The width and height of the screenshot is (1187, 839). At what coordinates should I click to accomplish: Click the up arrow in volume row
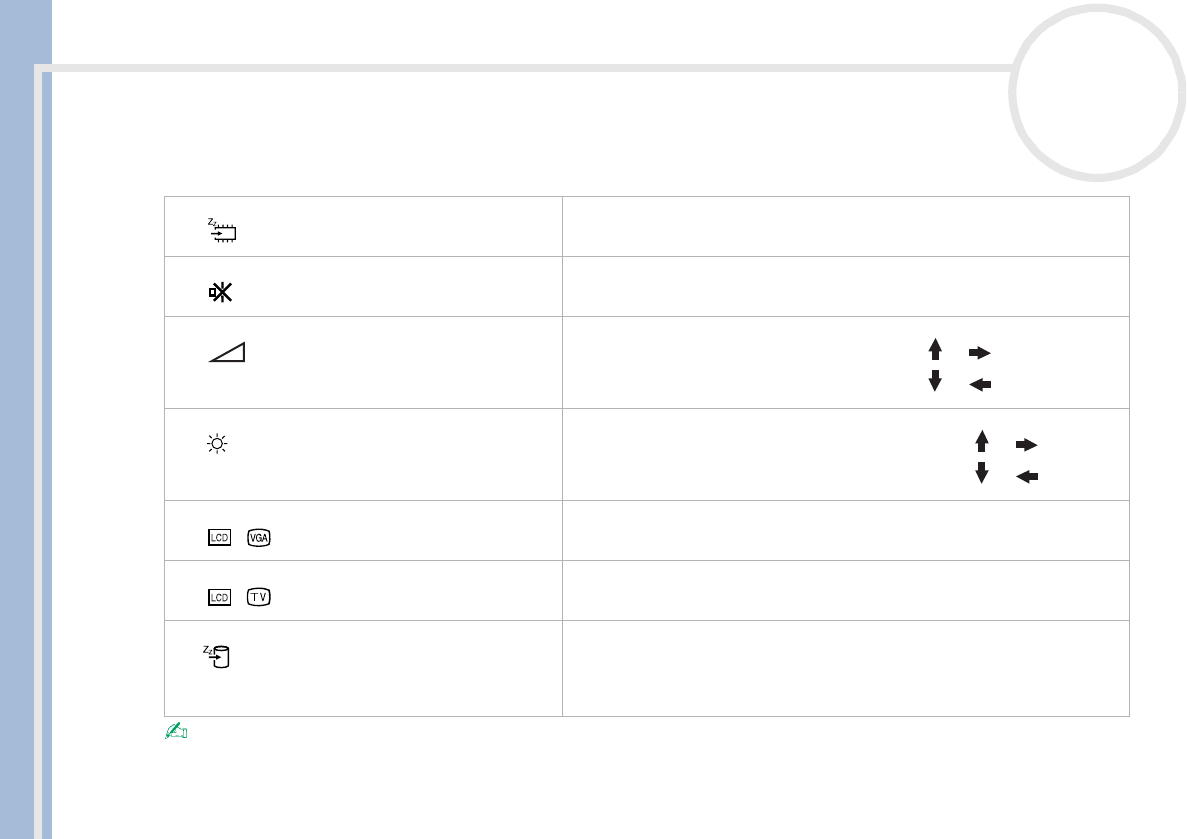[935, 349]
